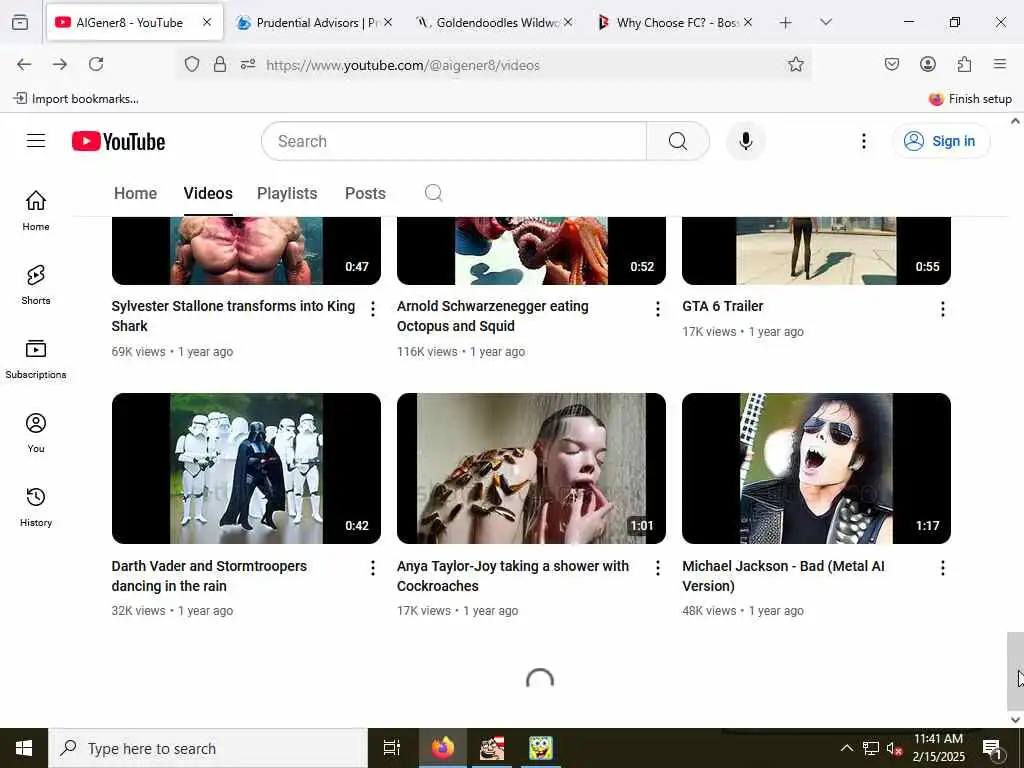Open the GTA 6 Trailer title link
This screenshot has height=768, width=1024.
(x=722, y=306)
